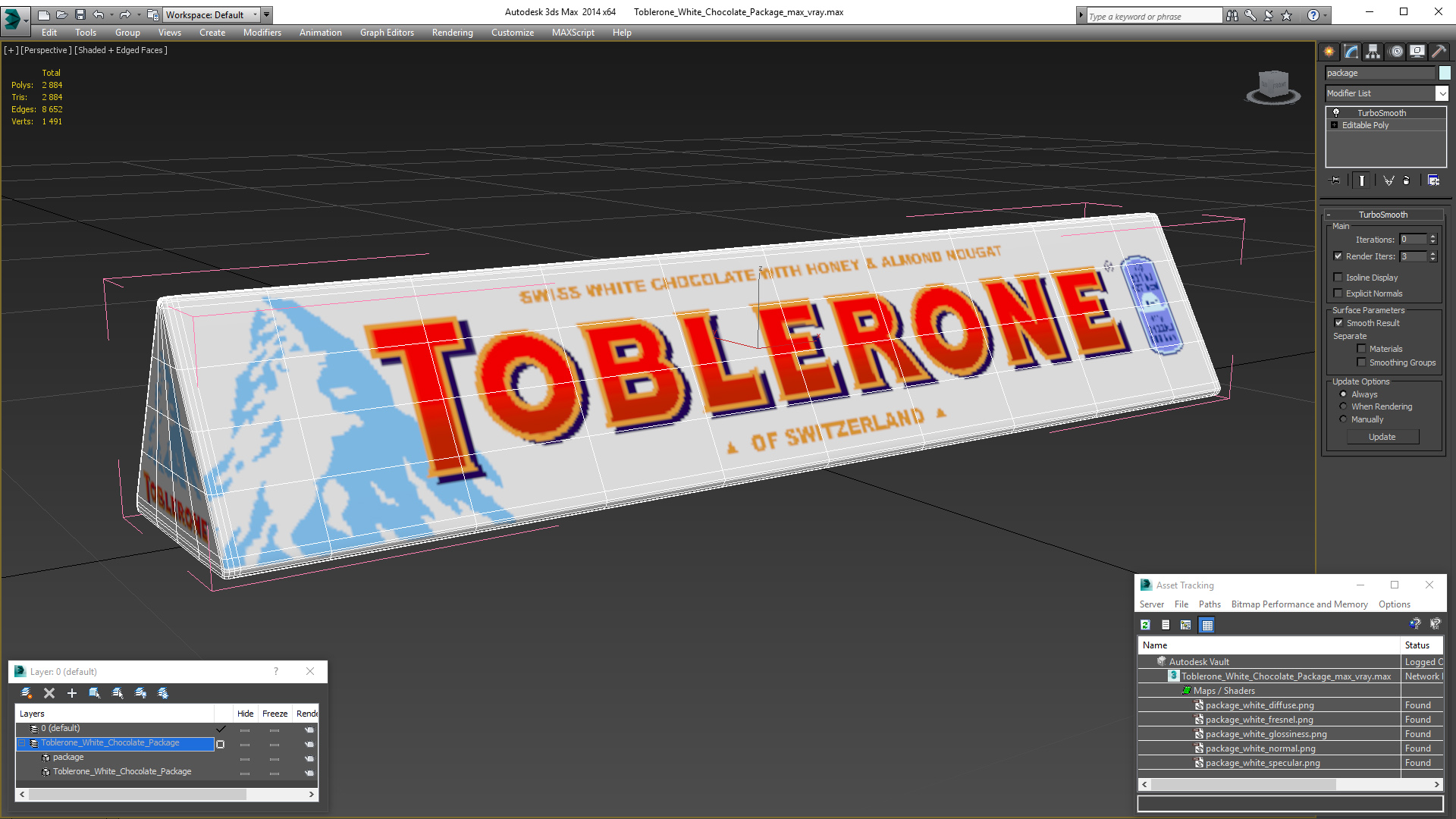Click Configure Modifier Sets icon

pyautogui.click(x=1433, y=180)
